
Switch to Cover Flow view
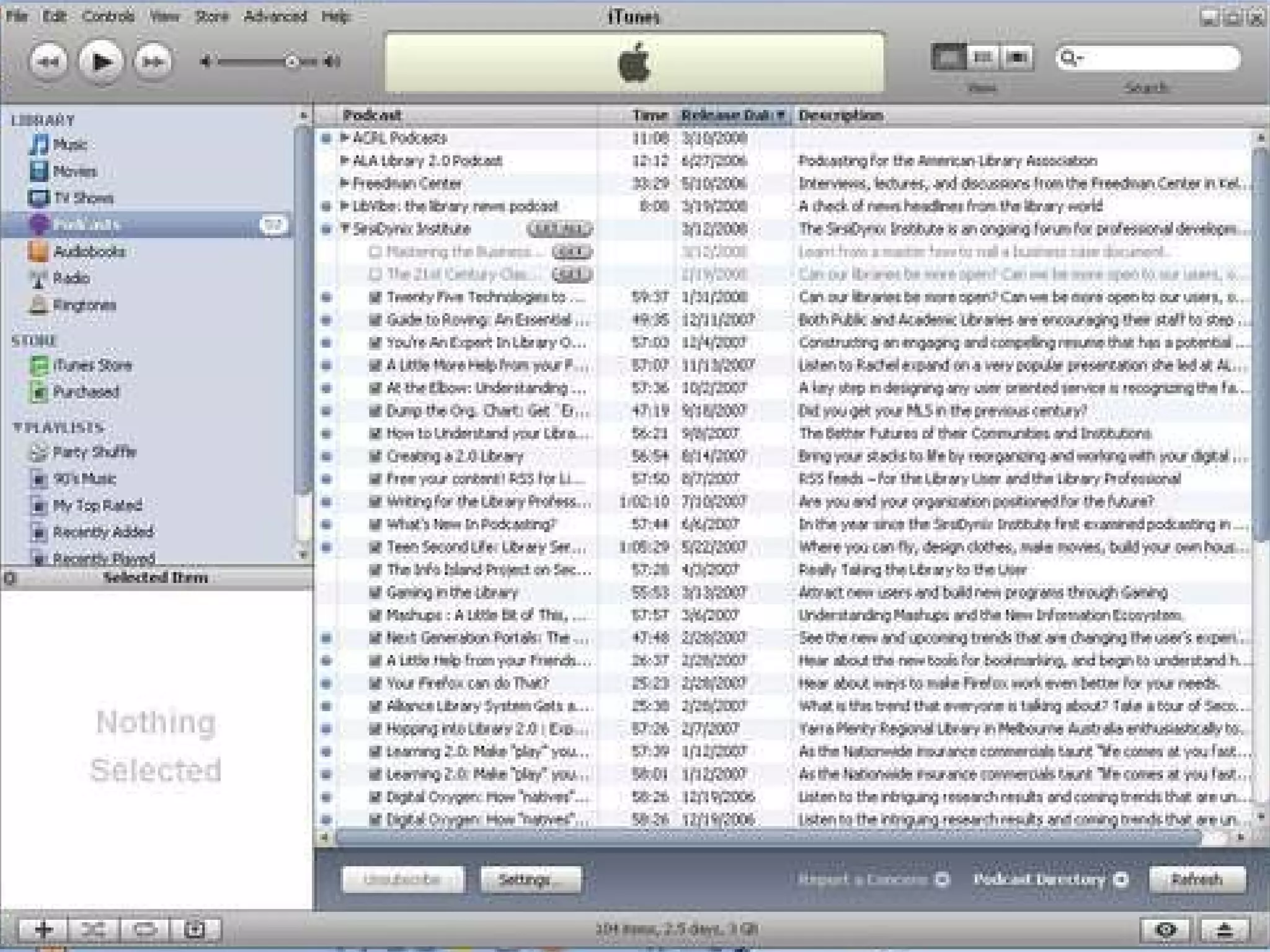(1017, 58)
